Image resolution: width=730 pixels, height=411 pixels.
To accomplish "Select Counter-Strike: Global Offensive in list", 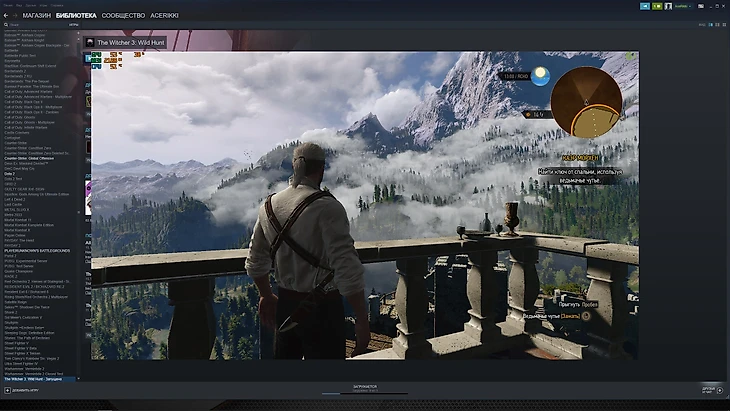I will click(x=29, y=158).
